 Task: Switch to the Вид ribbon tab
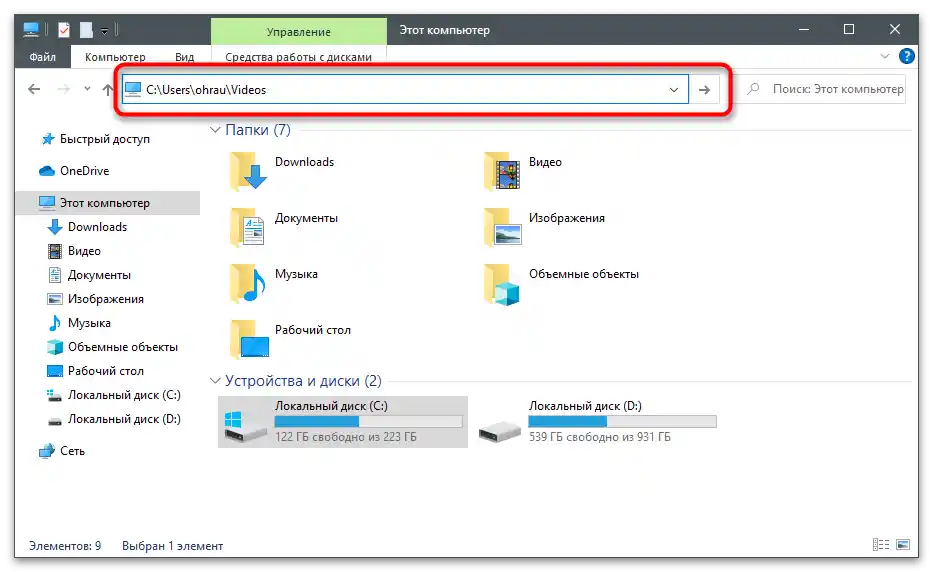point(184,57)
